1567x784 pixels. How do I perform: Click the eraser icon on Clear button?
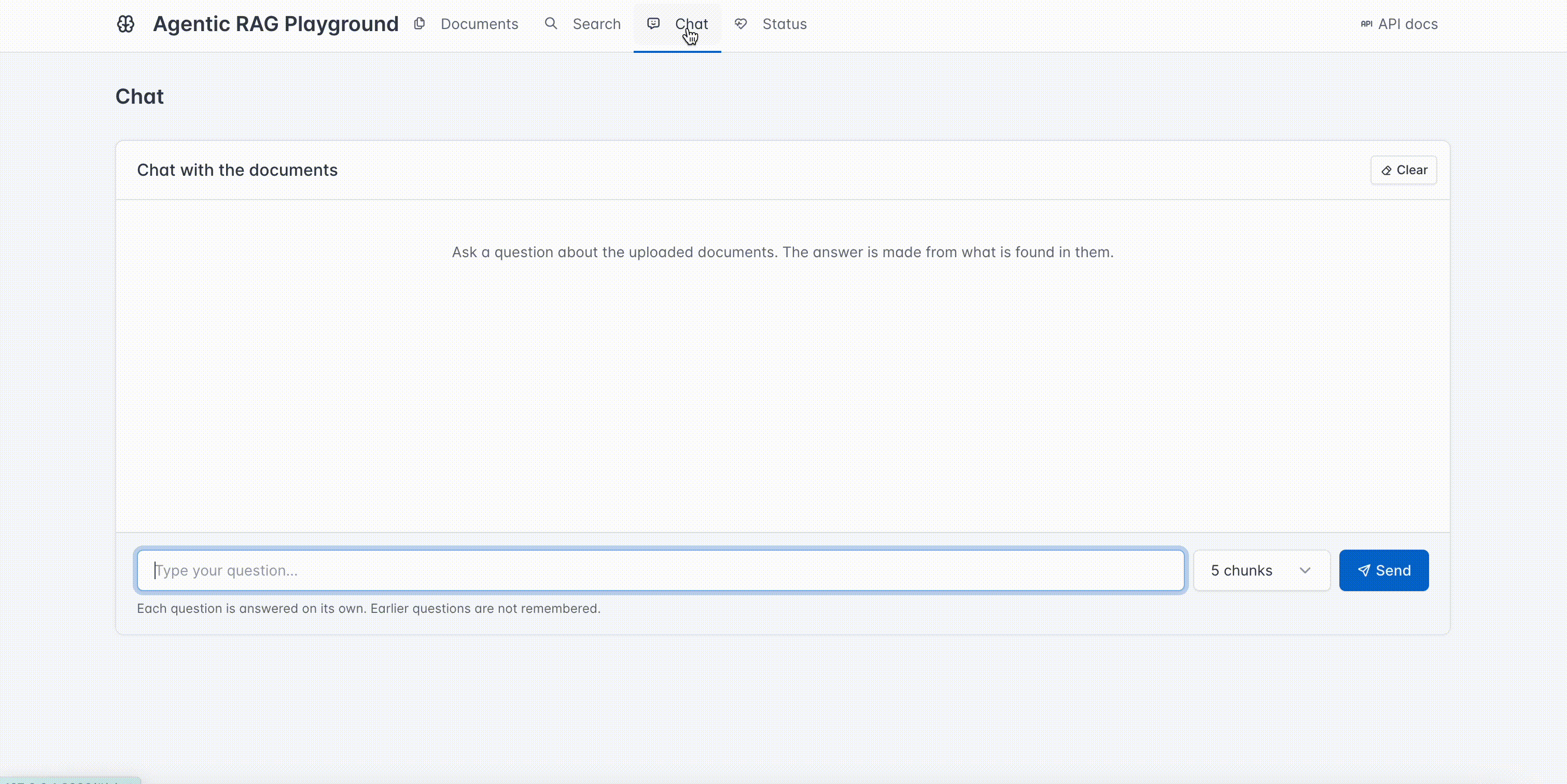(1387, 170)
